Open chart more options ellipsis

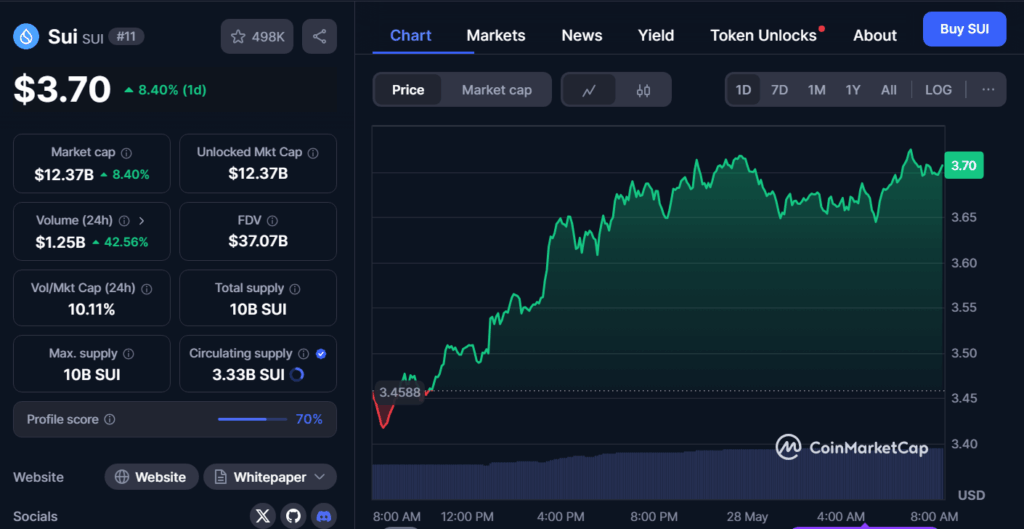pyautogui.click(x=988, y=90)
